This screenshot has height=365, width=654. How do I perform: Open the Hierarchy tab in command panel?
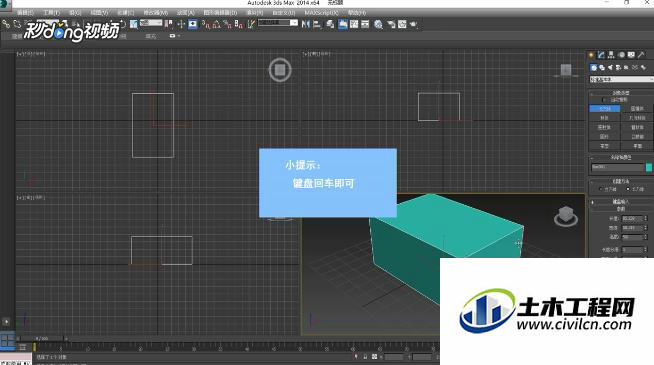pyautogui.click(x=611, y=55)
